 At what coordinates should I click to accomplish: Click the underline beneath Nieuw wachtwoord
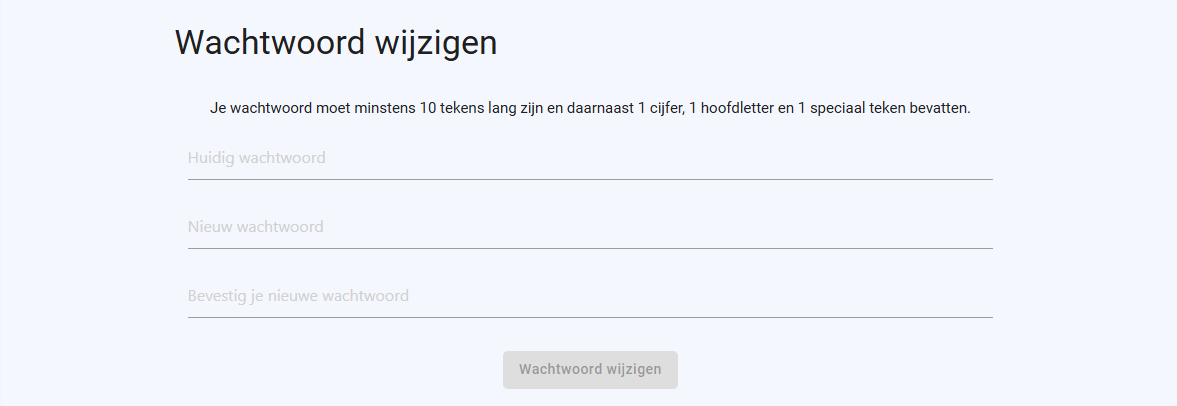590,248
